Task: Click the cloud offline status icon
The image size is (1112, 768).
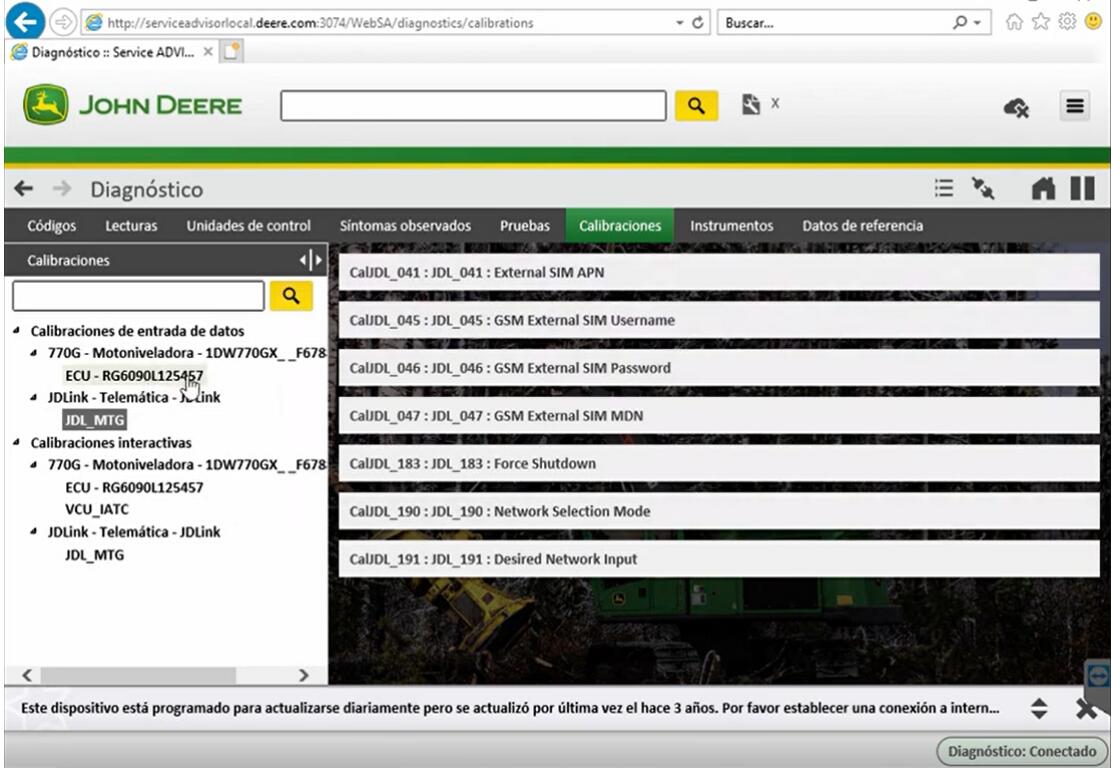Action: pos(1016,108)
